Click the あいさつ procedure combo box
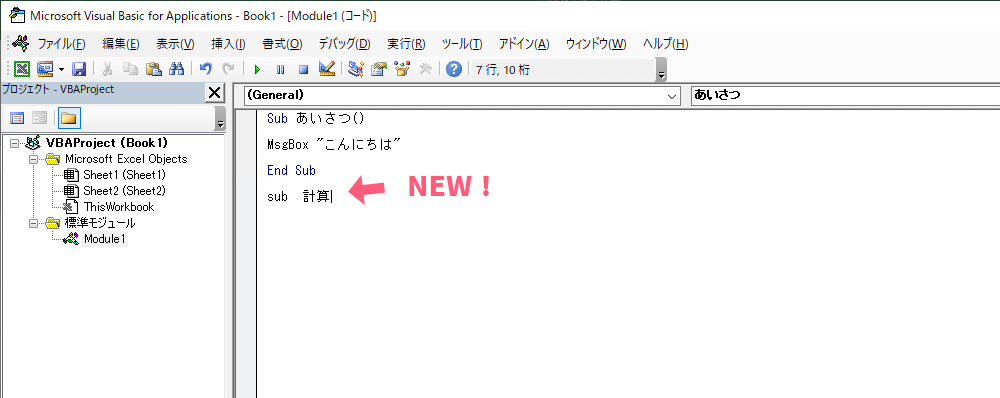Viewport: 1000px width, 398px height. point(845,96)
